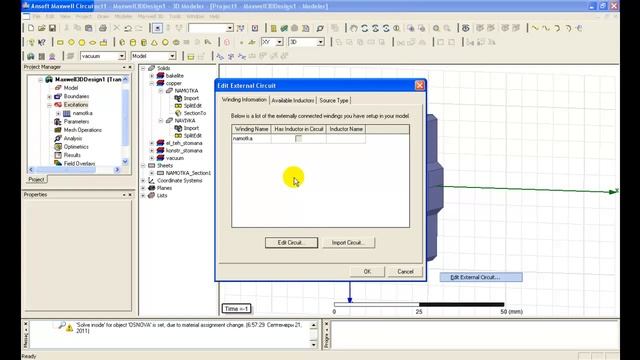The image size is (640, 360).
Task: Select the Draw Cylinder tool
Action: (x=133, y=42)
